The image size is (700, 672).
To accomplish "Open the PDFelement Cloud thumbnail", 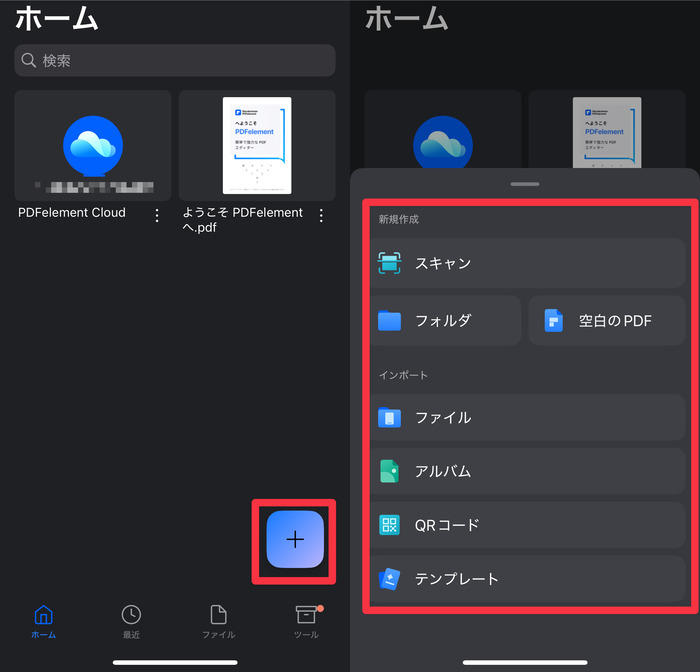I will point(92,146).
